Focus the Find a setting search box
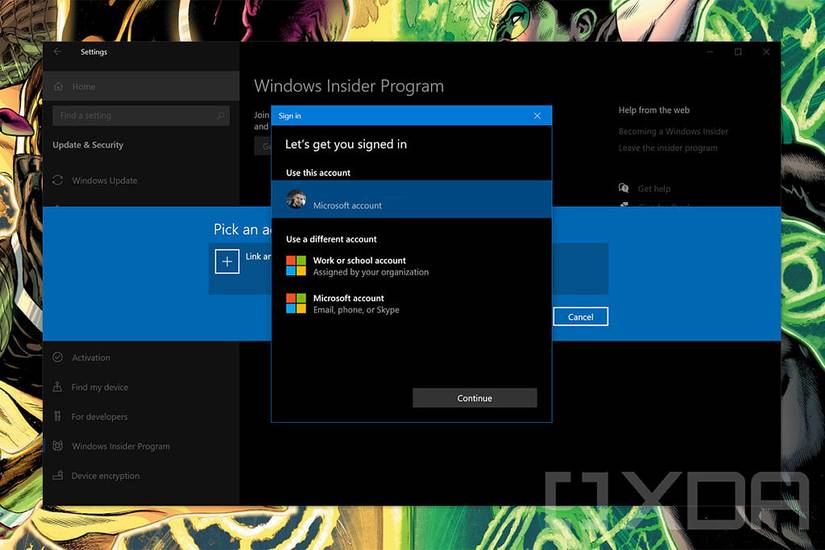 [x=141, y=115]
